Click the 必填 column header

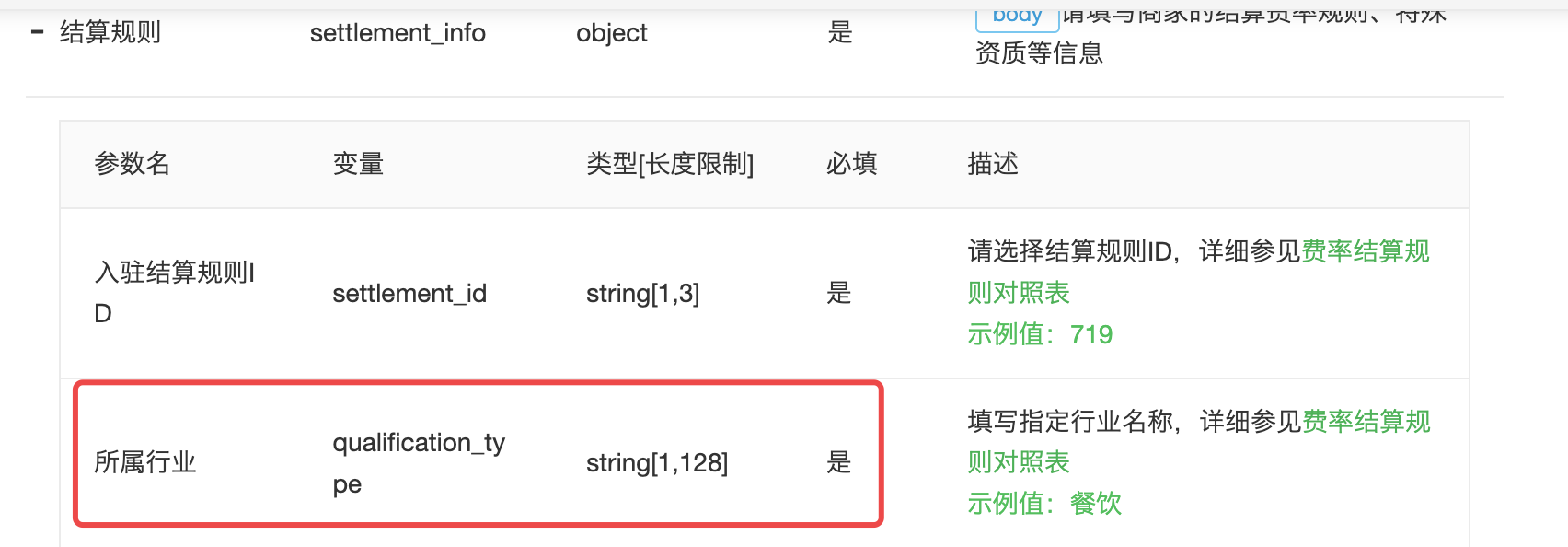(851, 164)
